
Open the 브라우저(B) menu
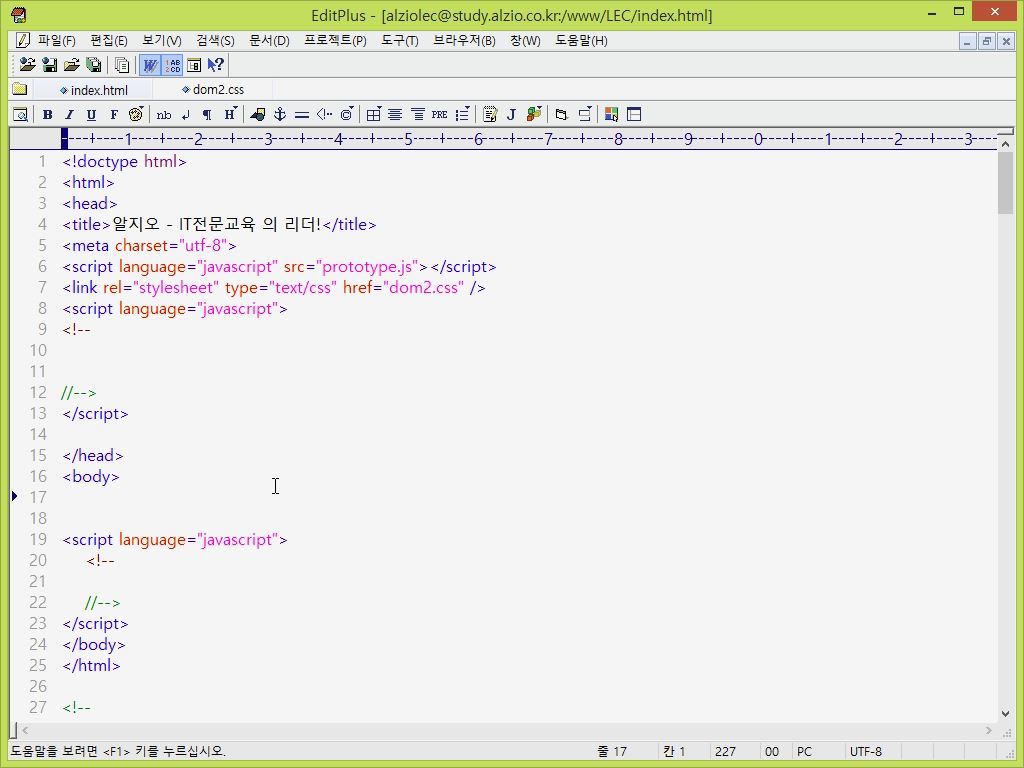click(x=464, y=40)
